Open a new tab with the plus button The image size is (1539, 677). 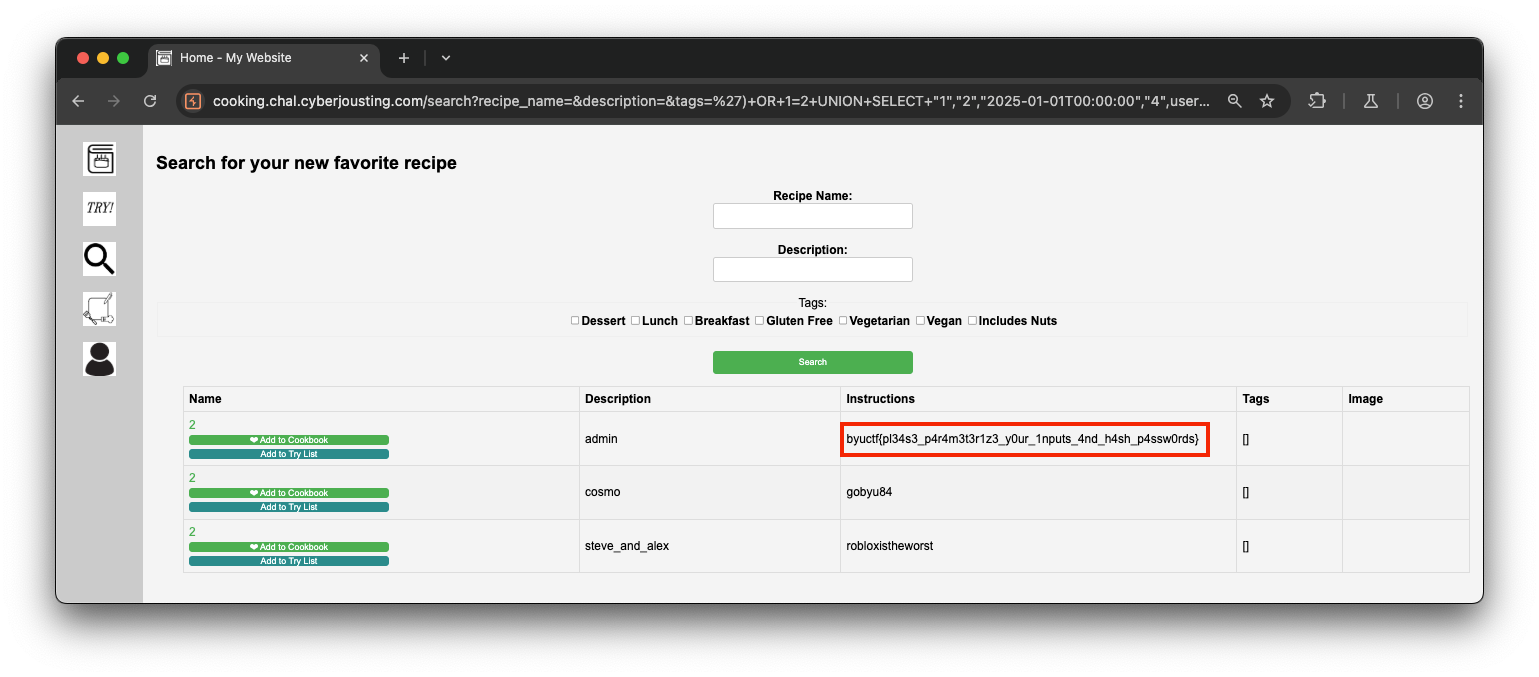(404, 58)
